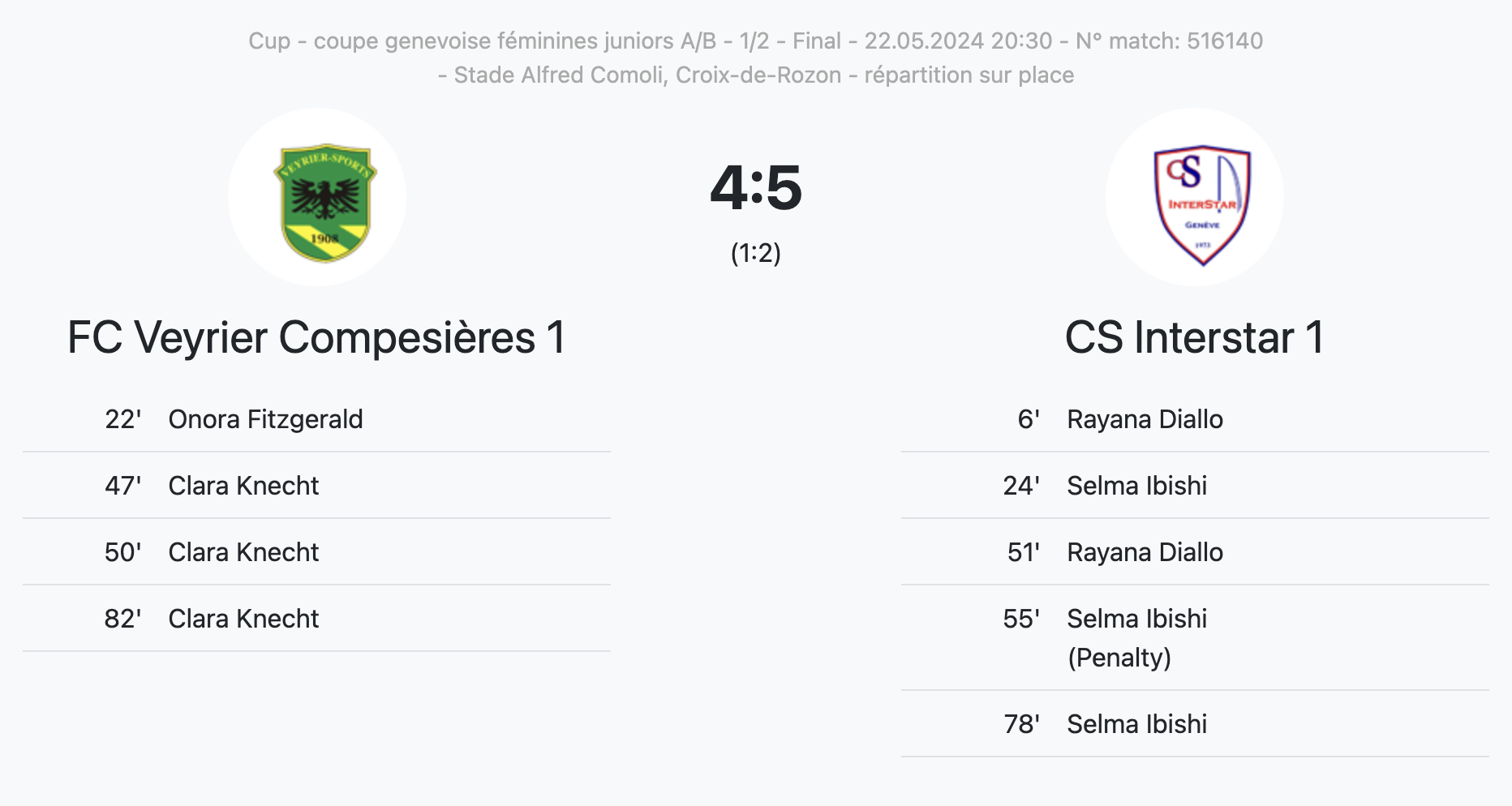The image size is (1512, 806).
Task: Select Selma Ibishi's 78' goal entry
Action: click(1136, 724)
